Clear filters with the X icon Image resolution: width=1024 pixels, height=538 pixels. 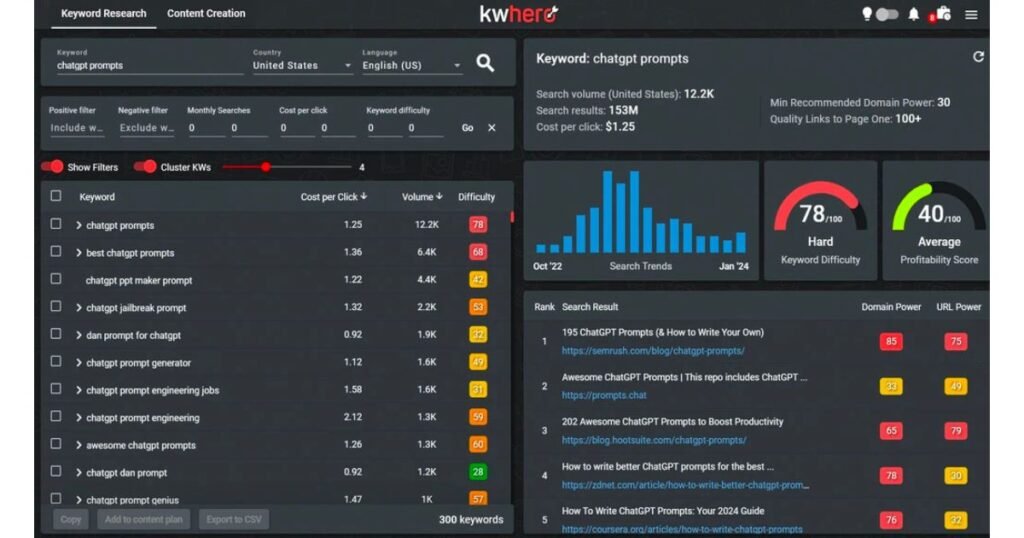[x=492, y=128]
